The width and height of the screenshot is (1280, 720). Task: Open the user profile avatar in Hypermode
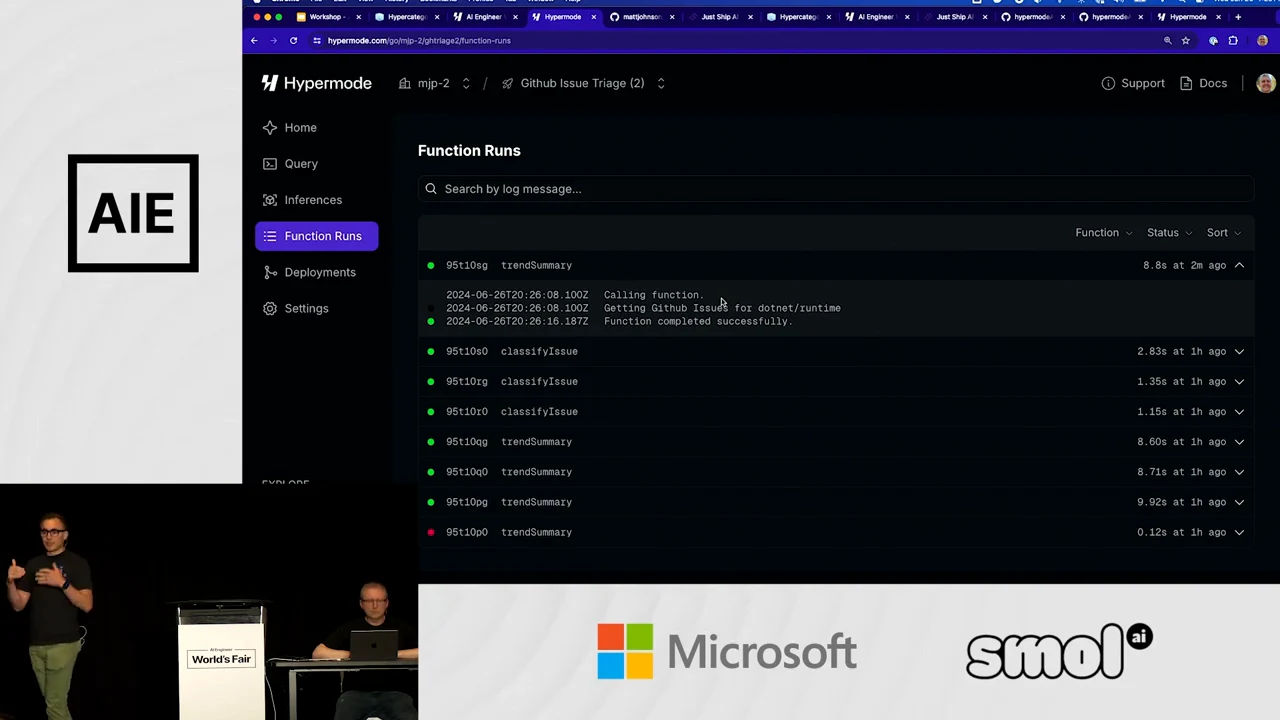(1265, 83)
